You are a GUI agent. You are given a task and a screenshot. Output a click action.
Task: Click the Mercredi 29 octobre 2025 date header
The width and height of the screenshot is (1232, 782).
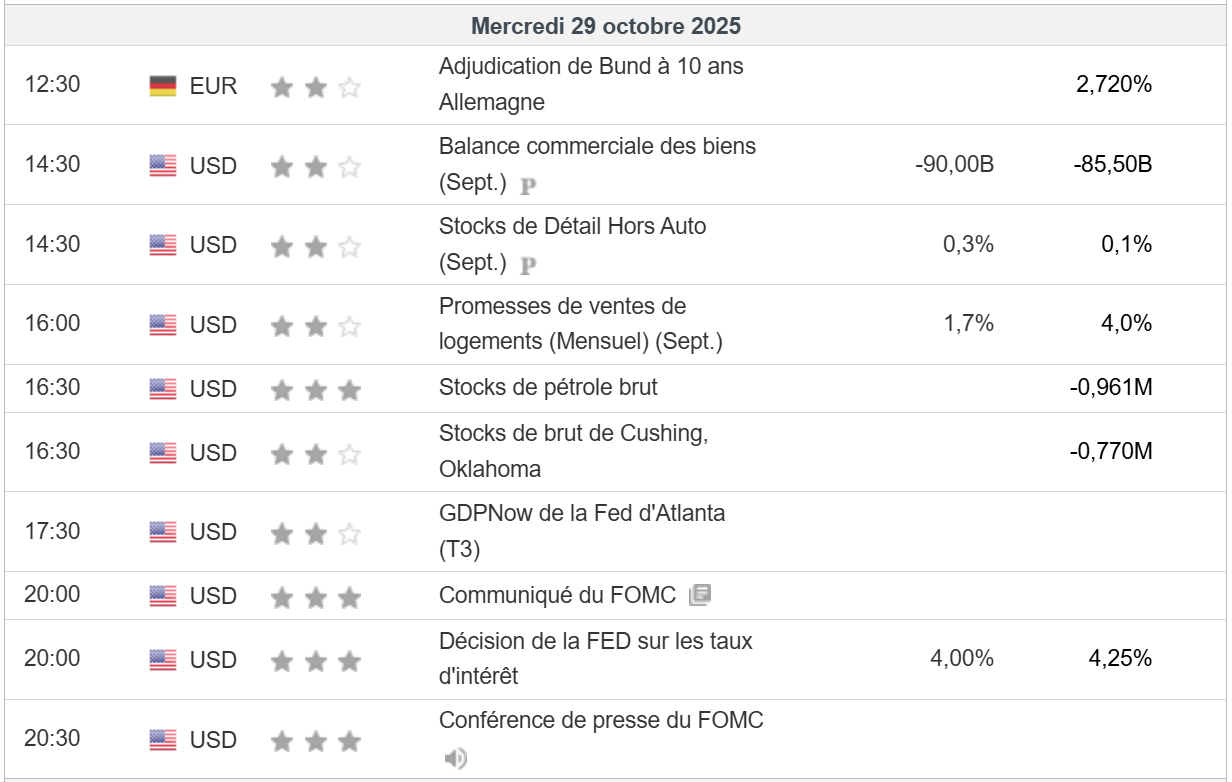coord(606,26)
